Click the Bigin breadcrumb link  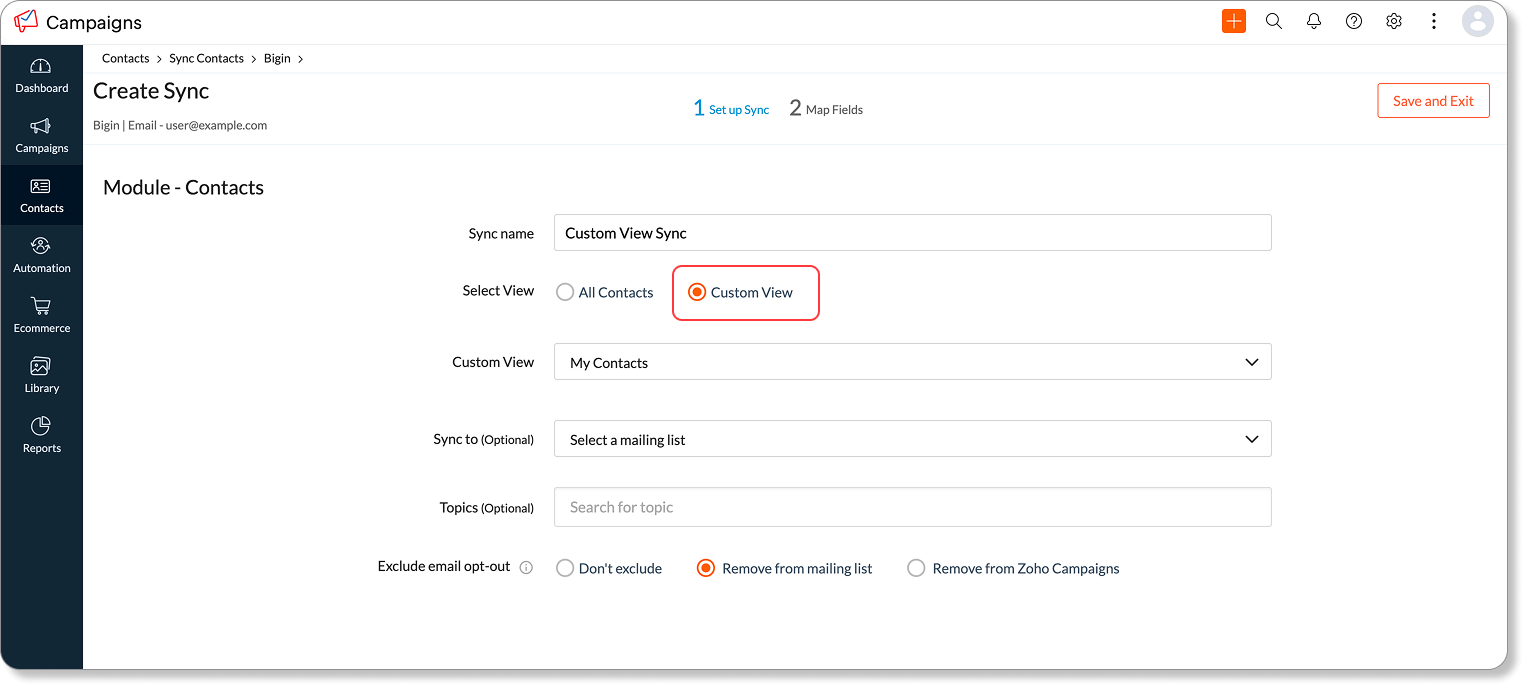pyautogui.click(x=277, y=58)
